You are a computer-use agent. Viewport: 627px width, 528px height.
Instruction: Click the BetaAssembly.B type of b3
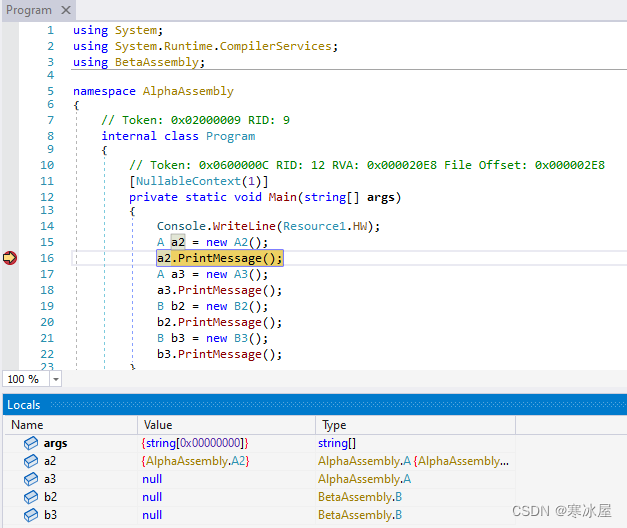[360, 515]
